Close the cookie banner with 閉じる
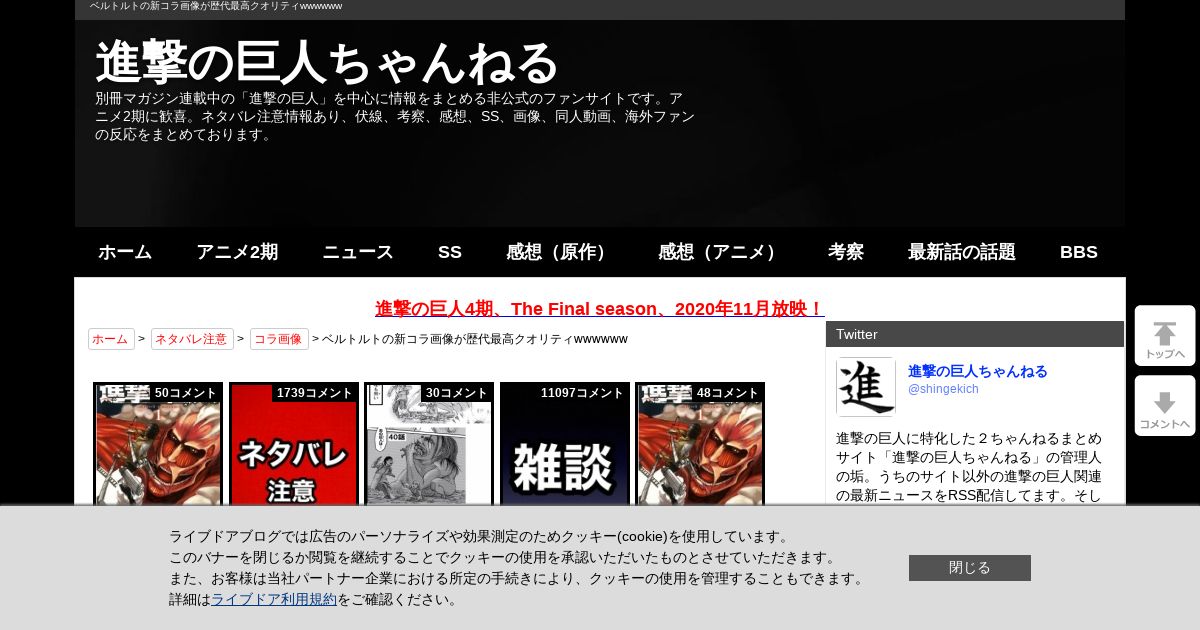1200x630 pixels. point(970,568)
